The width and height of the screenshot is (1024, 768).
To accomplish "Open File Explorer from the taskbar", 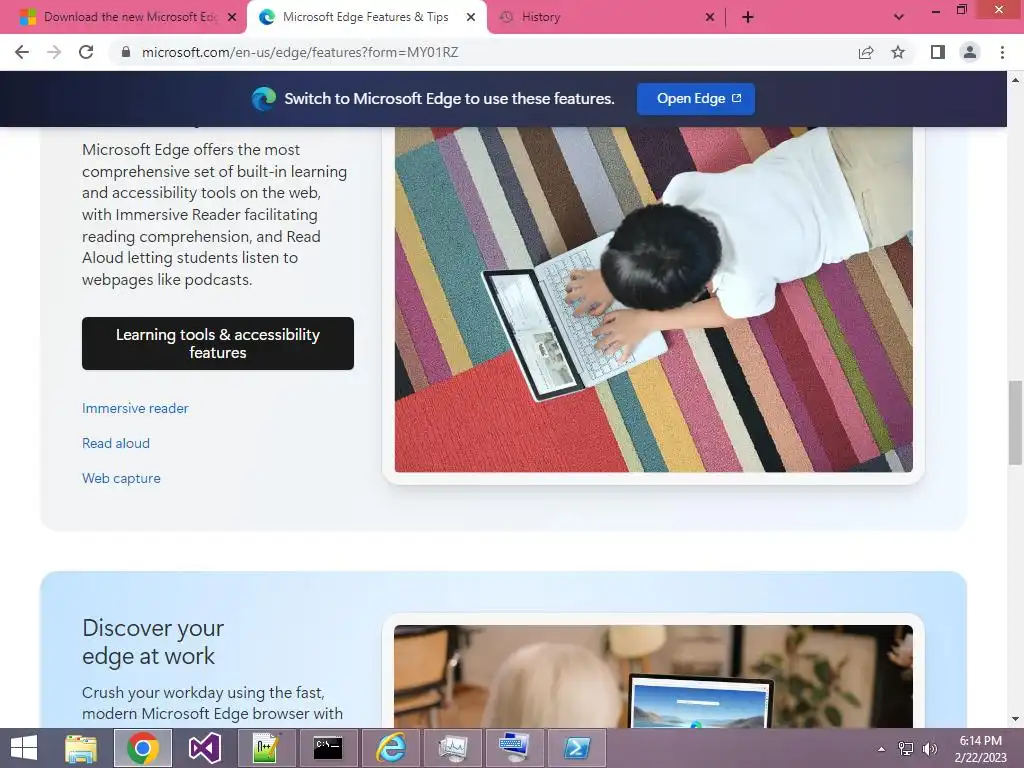I will [x=80, y=748].
